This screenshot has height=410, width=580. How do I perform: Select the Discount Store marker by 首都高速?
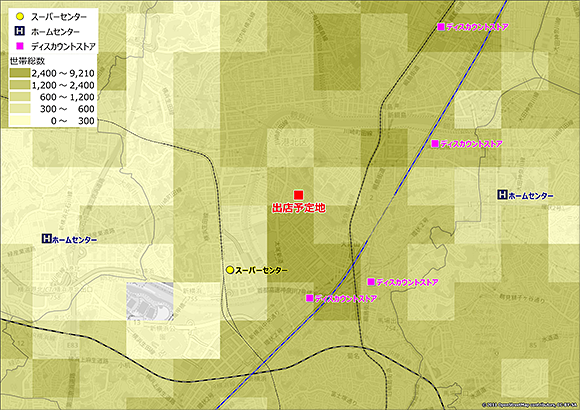(x=310, y=298)
